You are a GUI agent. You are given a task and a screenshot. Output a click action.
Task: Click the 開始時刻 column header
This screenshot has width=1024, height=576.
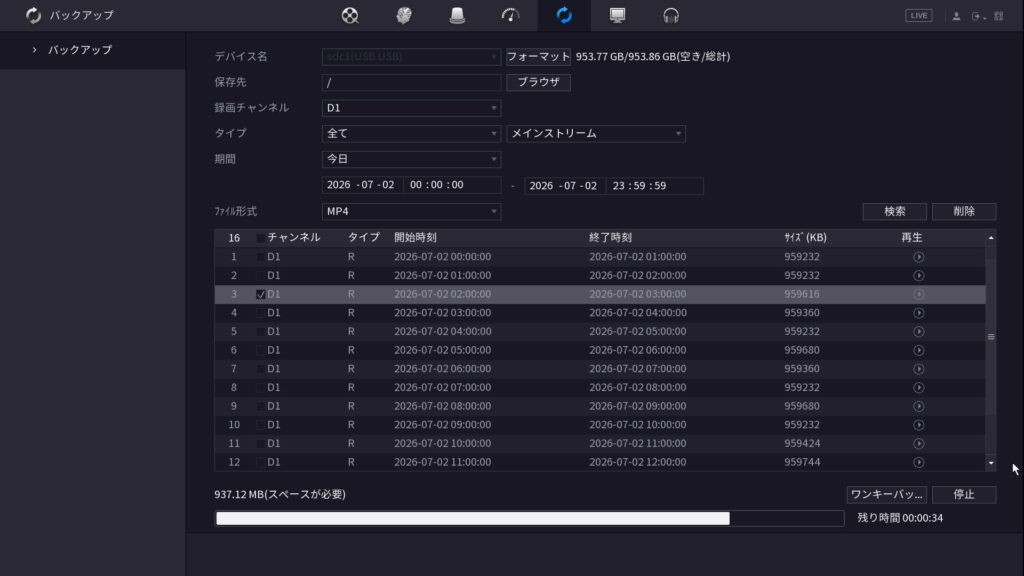[415, 238]
